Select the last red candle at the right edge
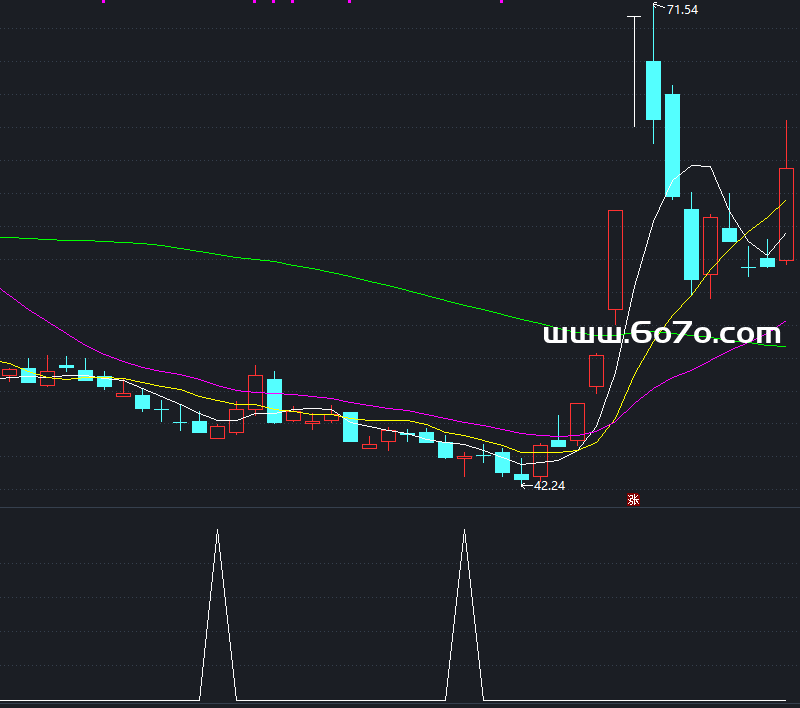 coord(786,214)
